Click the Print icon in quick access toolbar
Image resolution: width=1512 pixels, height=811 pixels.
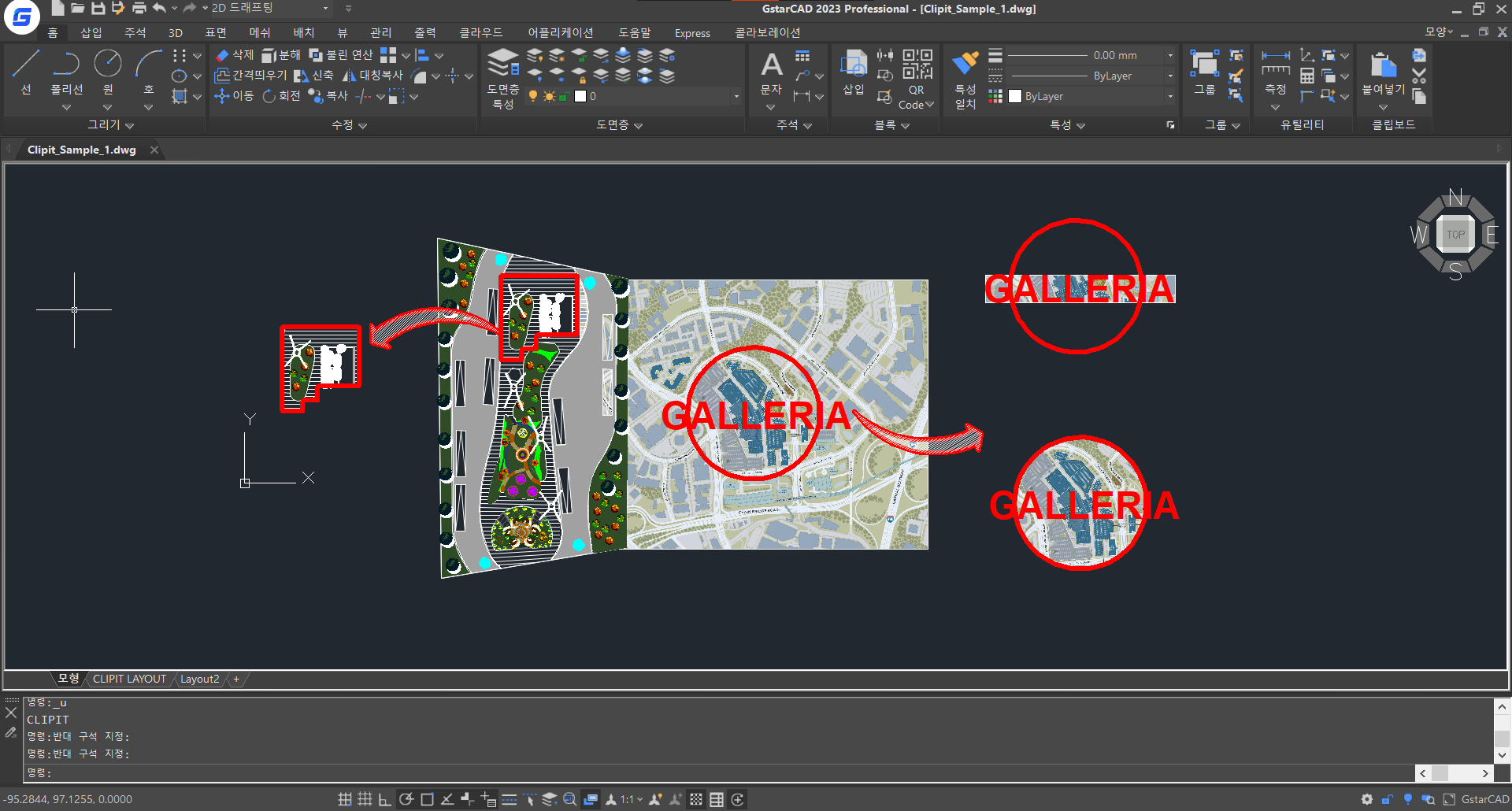coord(139,8)
